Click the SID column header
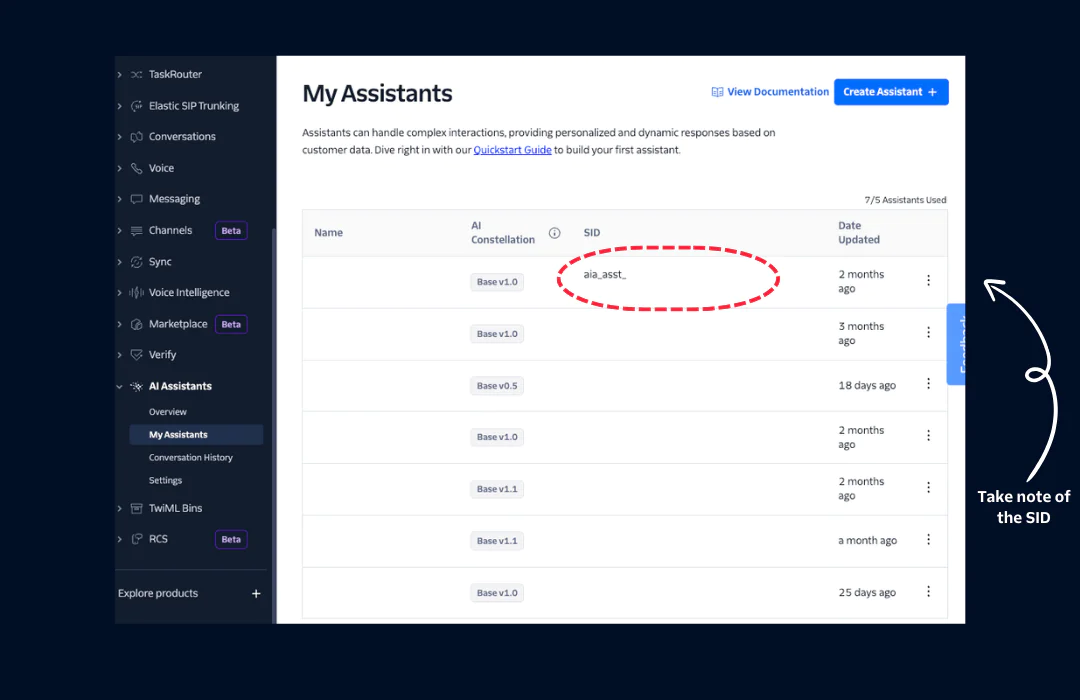1080x700 pixels. [x=592, y=233]
